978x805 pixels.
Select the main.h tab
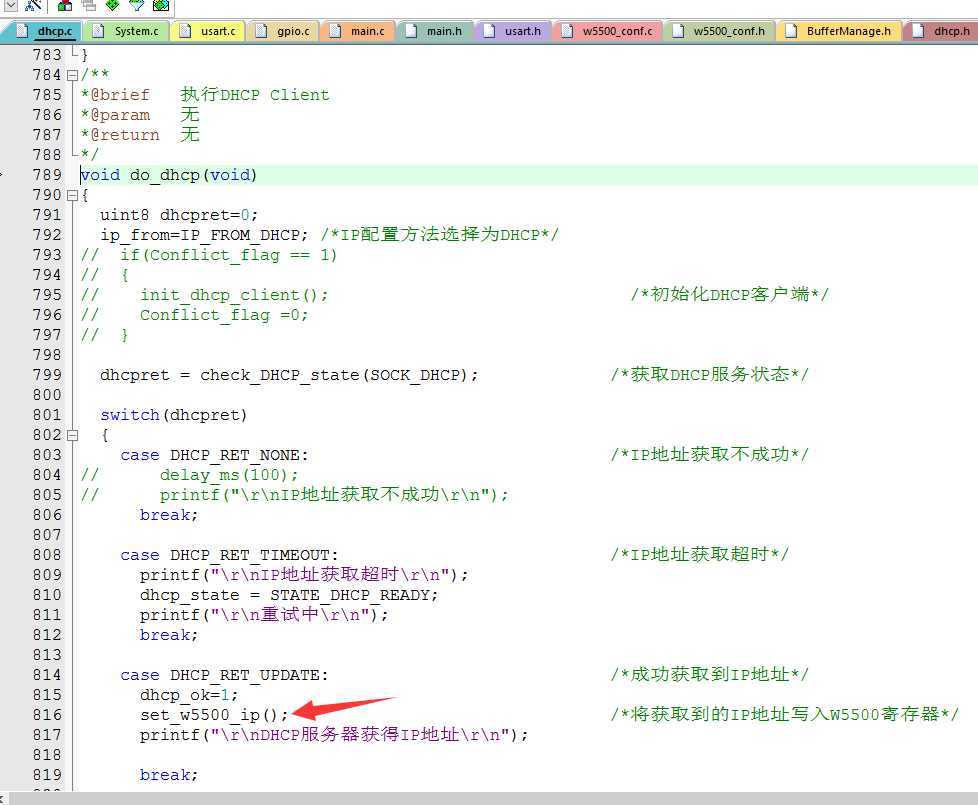(x=436, y=31)
